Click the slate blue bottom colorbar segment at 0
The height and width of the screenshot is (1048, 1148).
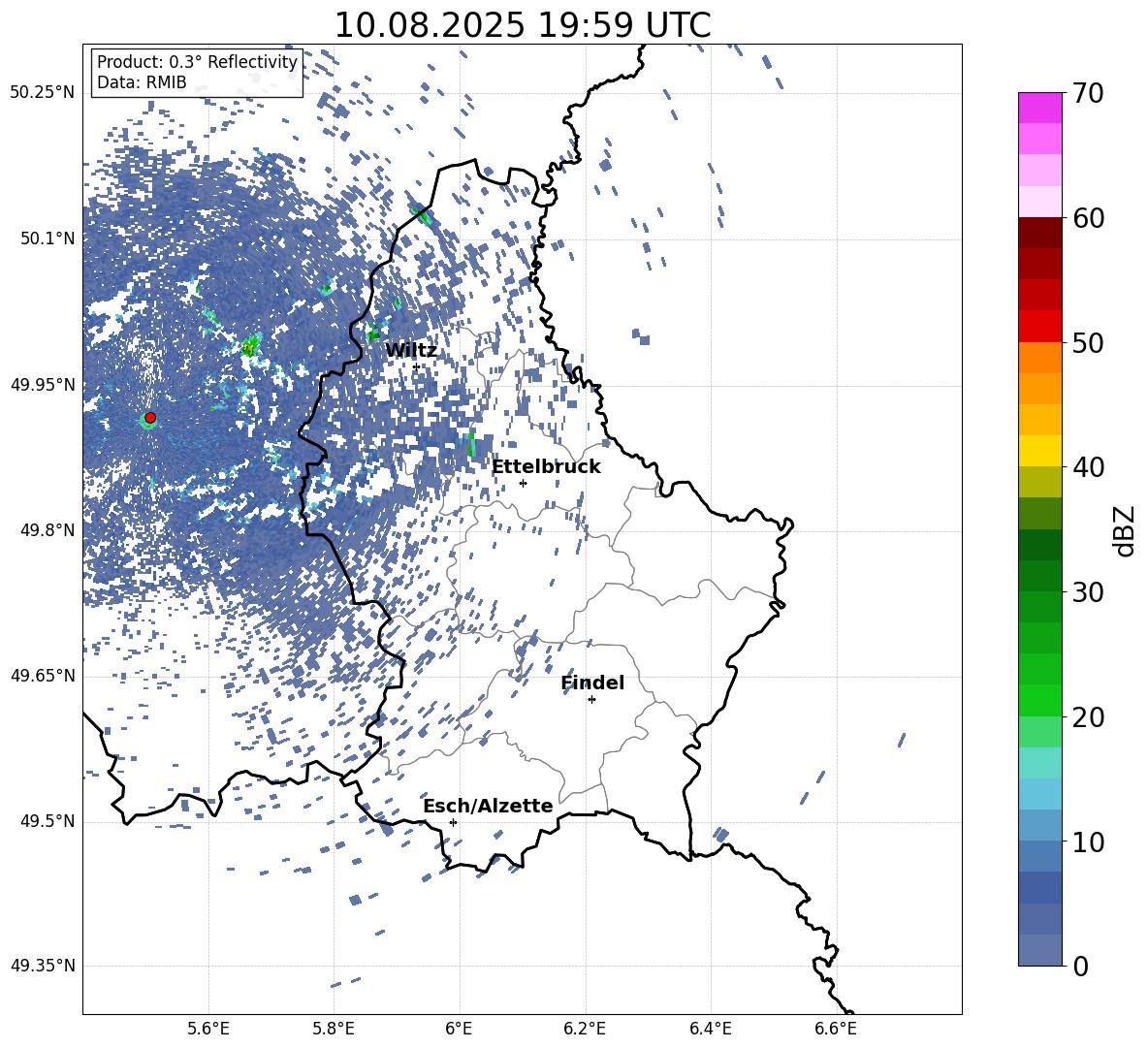(x=1040, y=950)
